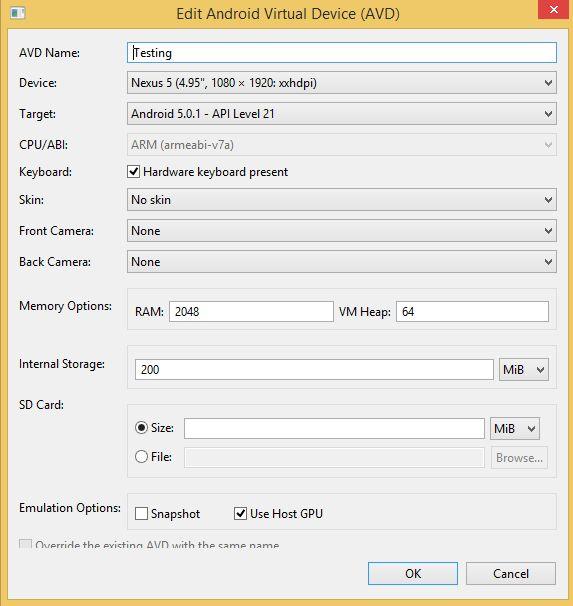Toggle Override the existing AVD checkbox

[x=26, y=544]
